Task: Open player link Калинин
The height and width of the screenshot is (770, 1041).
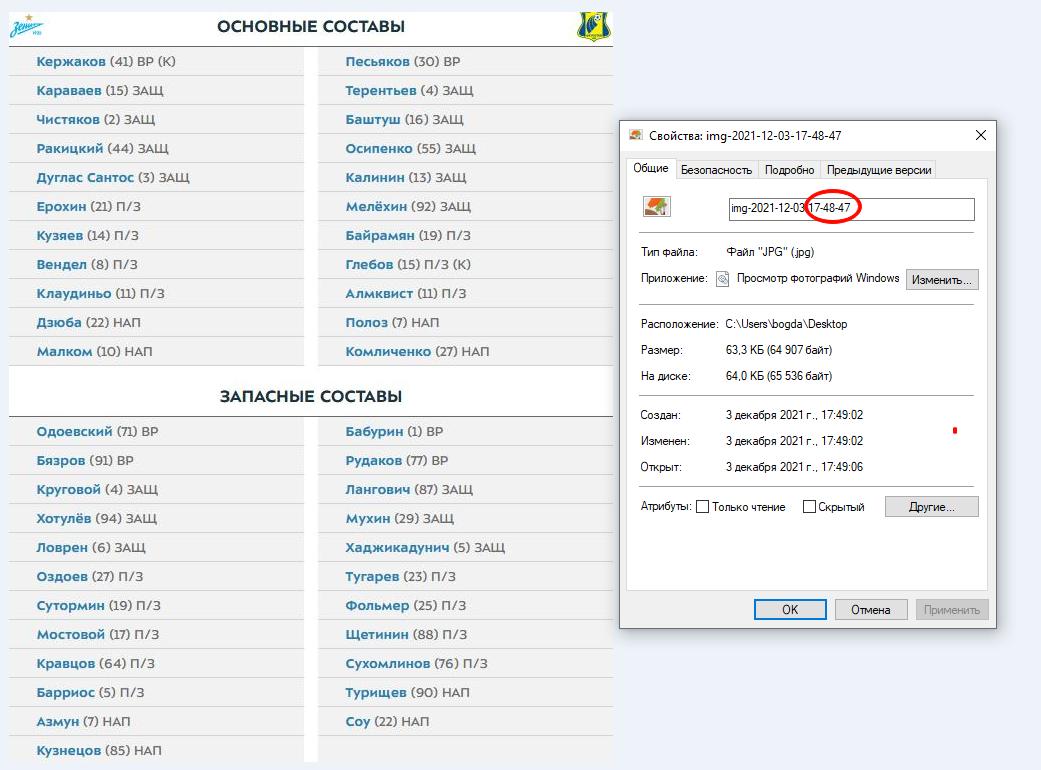Action: point(374,177)
